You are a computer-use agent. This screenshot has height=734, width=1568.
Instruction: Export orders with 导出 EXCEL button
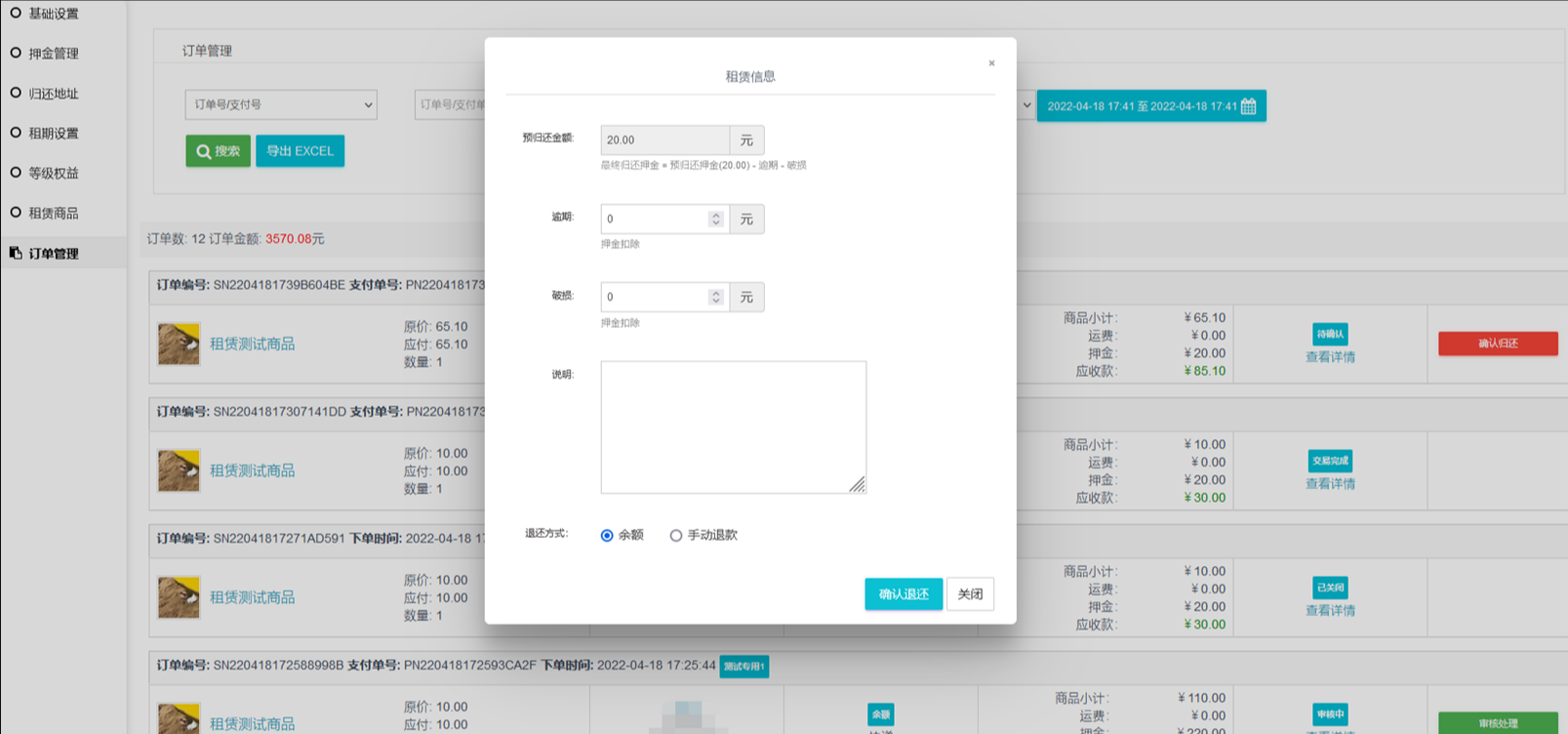click(300, 151)
